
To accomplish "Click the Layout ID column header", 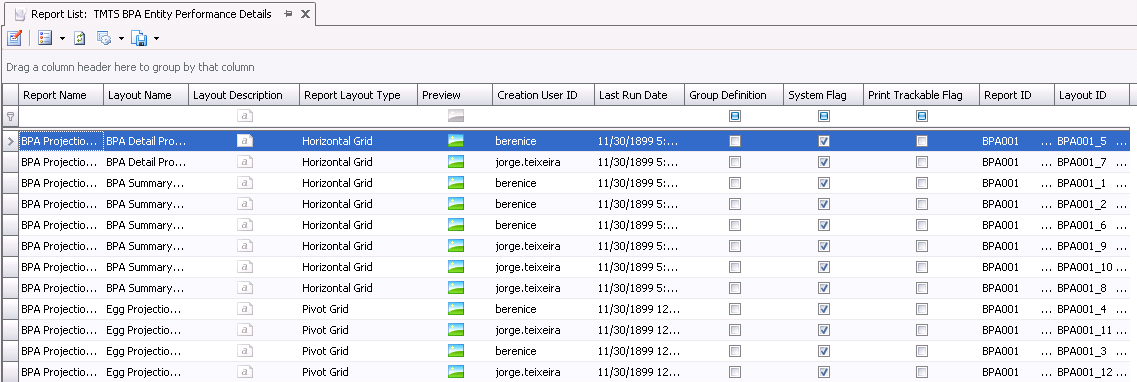I will [x=1091, y=95].
